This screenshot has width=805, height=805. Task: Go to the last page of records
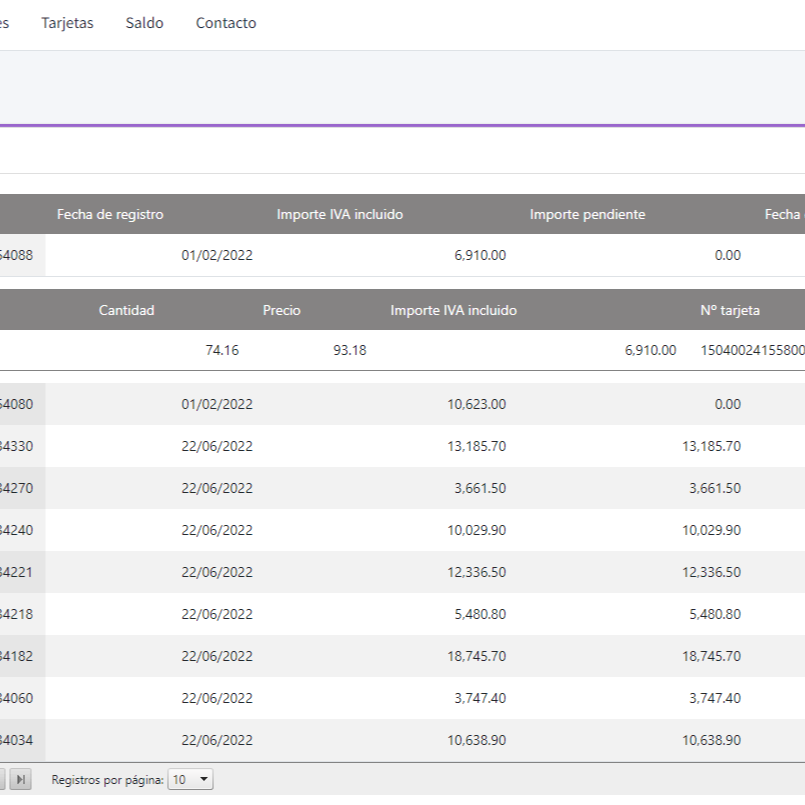point(22,779)
